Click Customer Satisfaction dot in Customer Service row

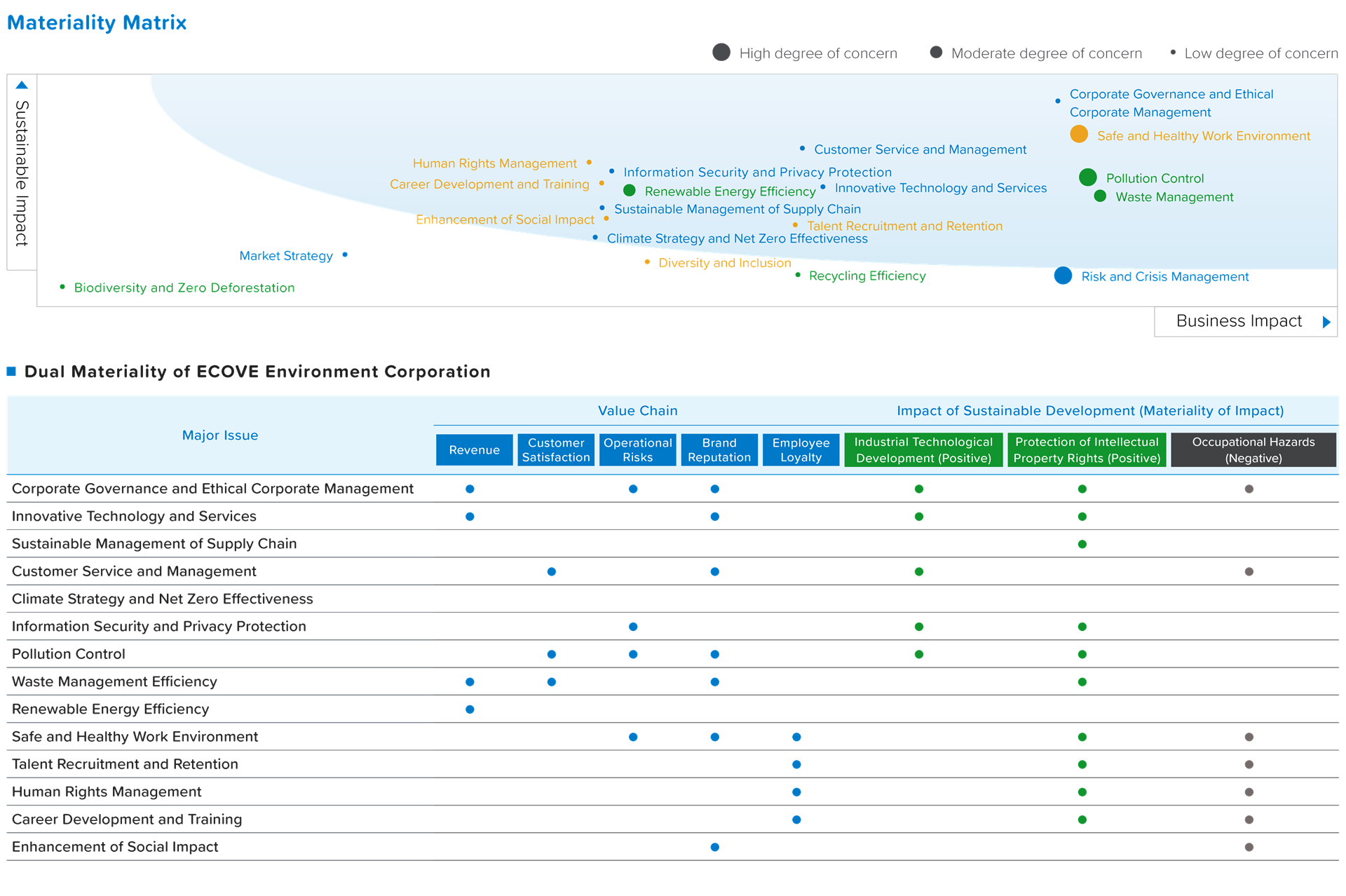(x=552, y=571)
